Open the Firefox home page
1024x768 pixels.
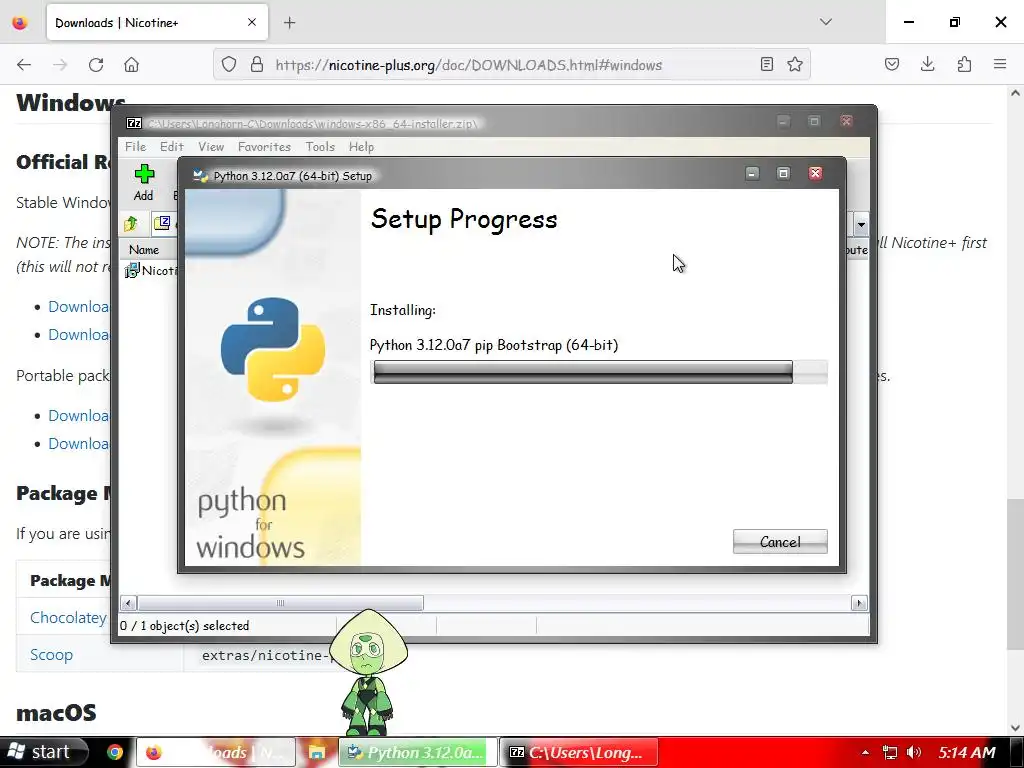click(131, 65)
